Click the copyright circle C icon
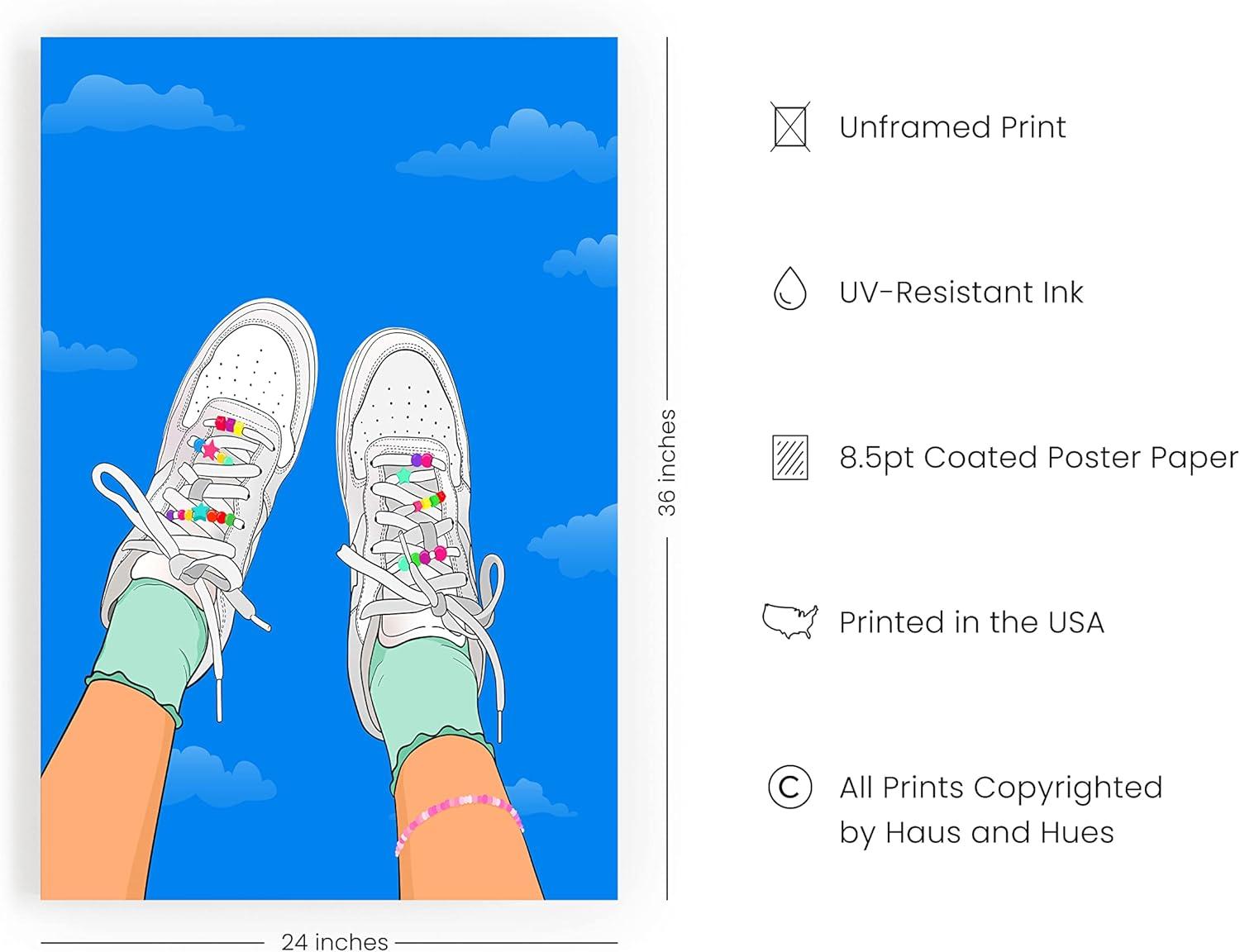 tap(789, 787)
